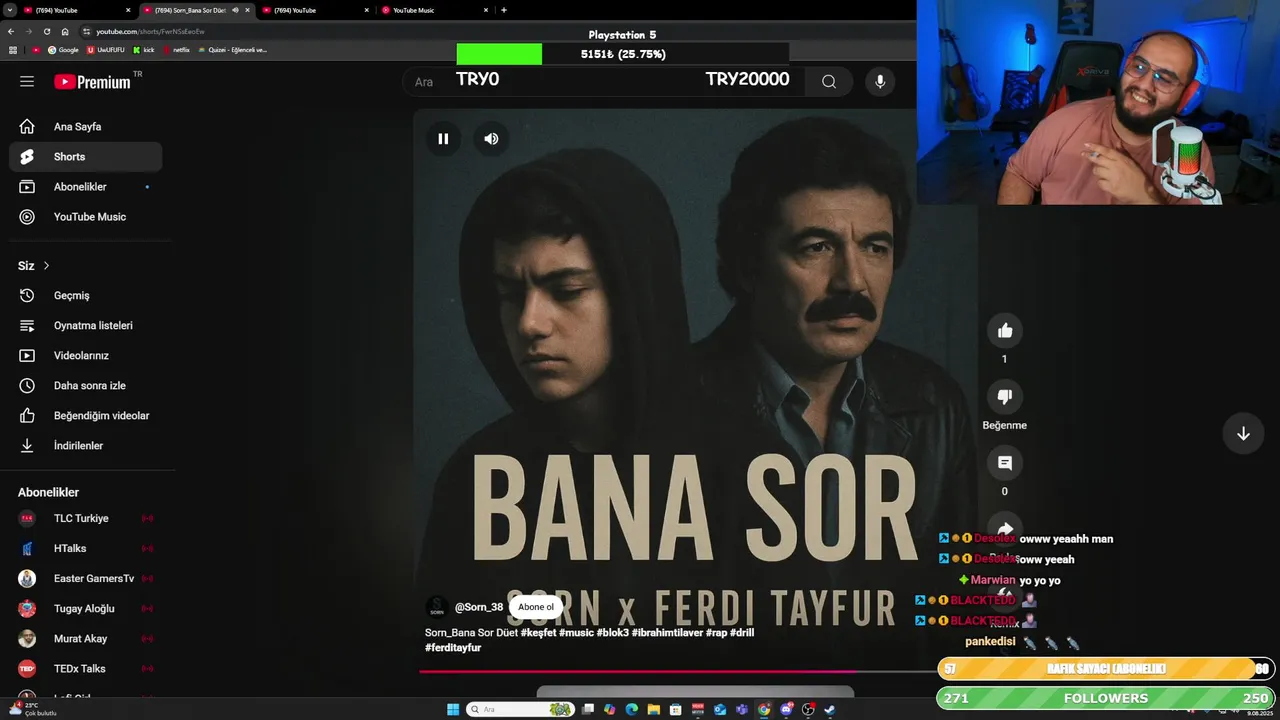Click the browser back arrow

pyautogui.click(x=11, y=31)
